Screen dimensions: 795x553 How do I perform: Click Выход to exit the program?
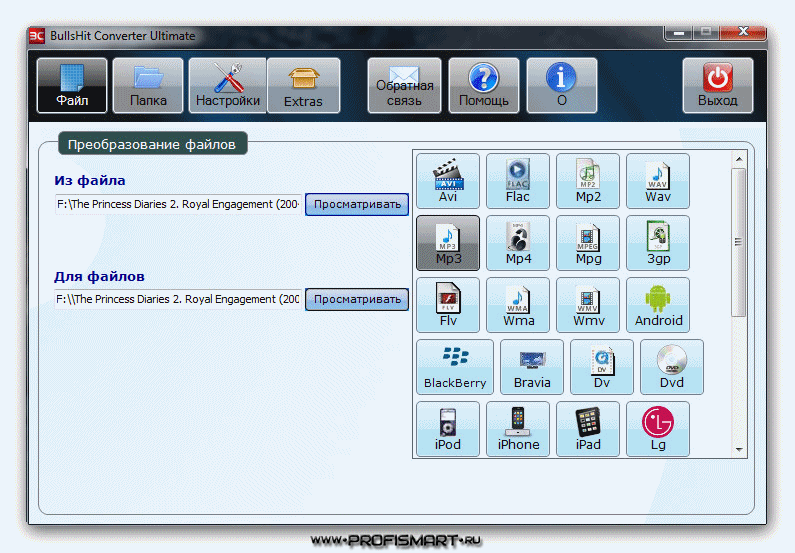[x=717, y=85]
